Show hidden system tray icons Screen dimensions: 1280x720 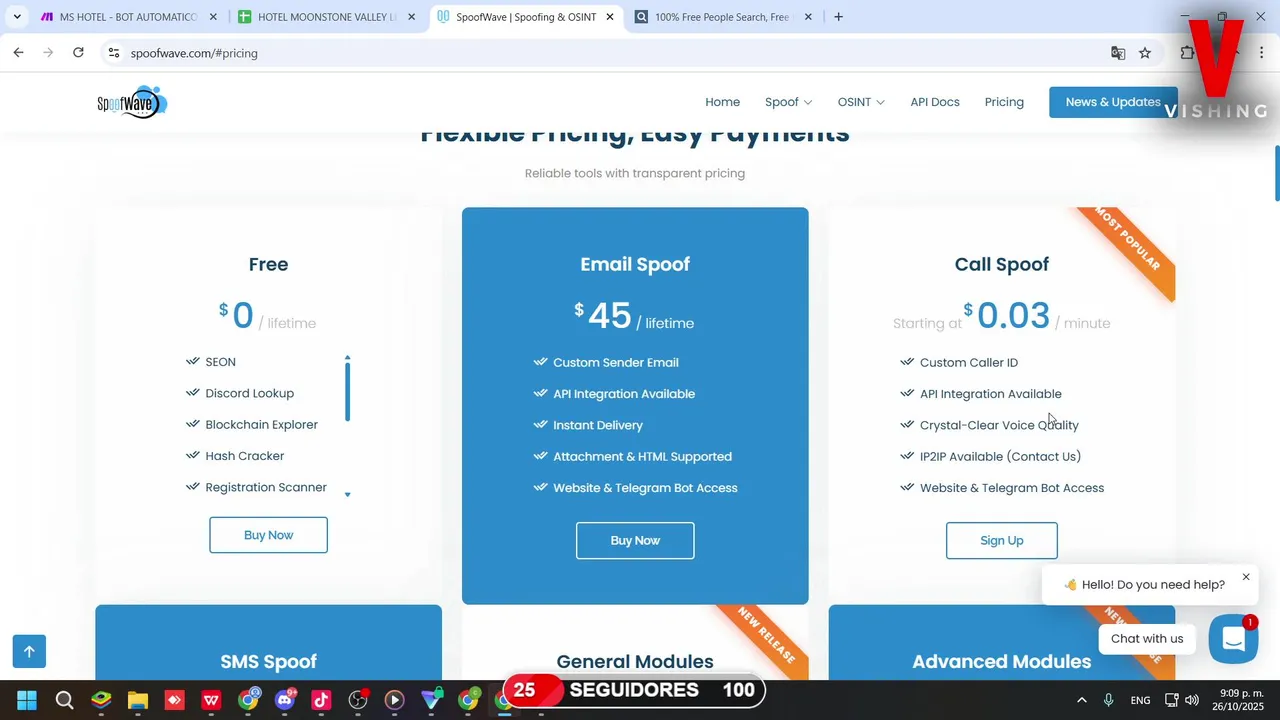(1081, 700)
